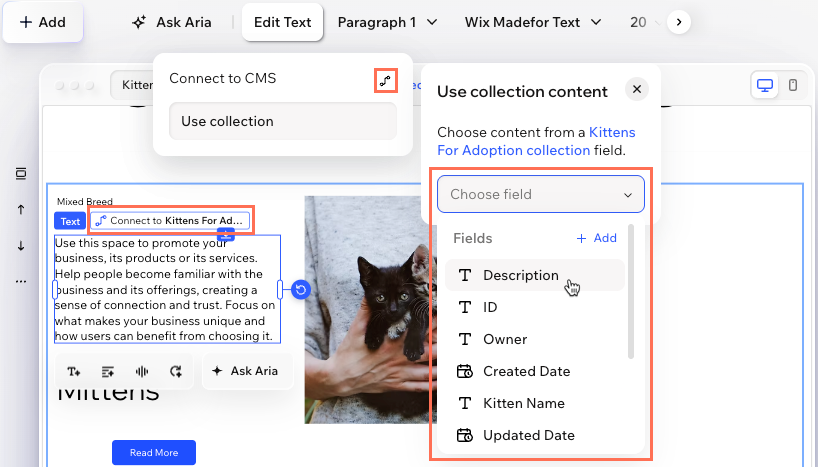Click the Connect to CMS connector icon

coord(386,81)
